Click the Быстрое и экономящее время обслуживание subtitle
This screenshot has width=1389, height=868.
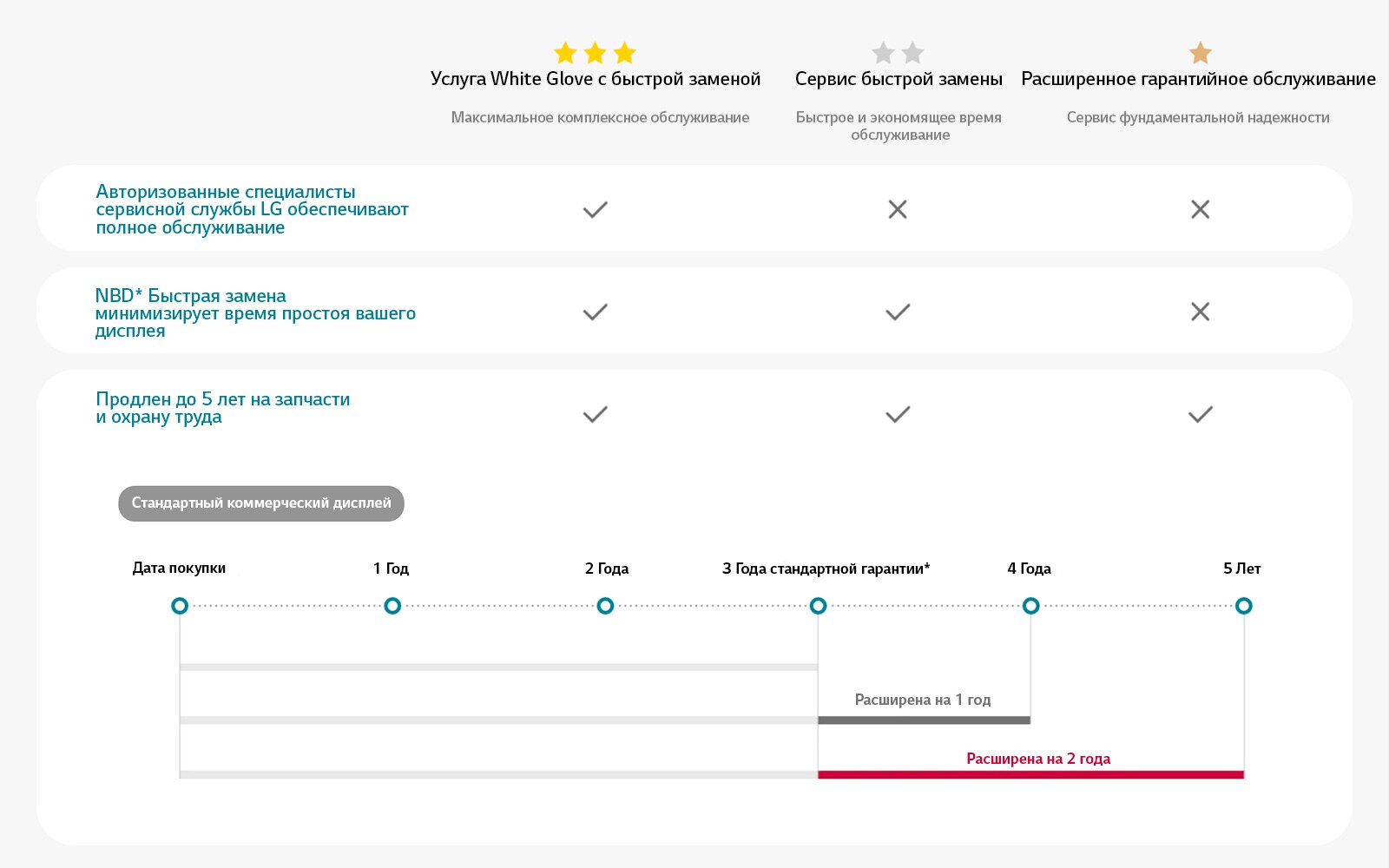899,126
